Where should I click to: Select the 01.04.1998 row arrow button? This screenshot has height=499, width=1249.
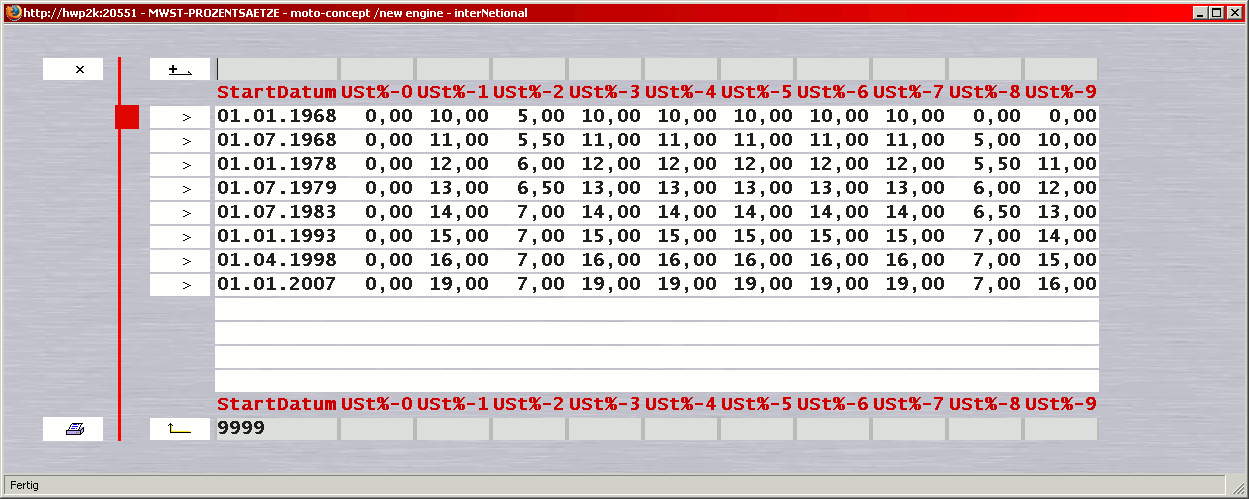click(180, 261)
